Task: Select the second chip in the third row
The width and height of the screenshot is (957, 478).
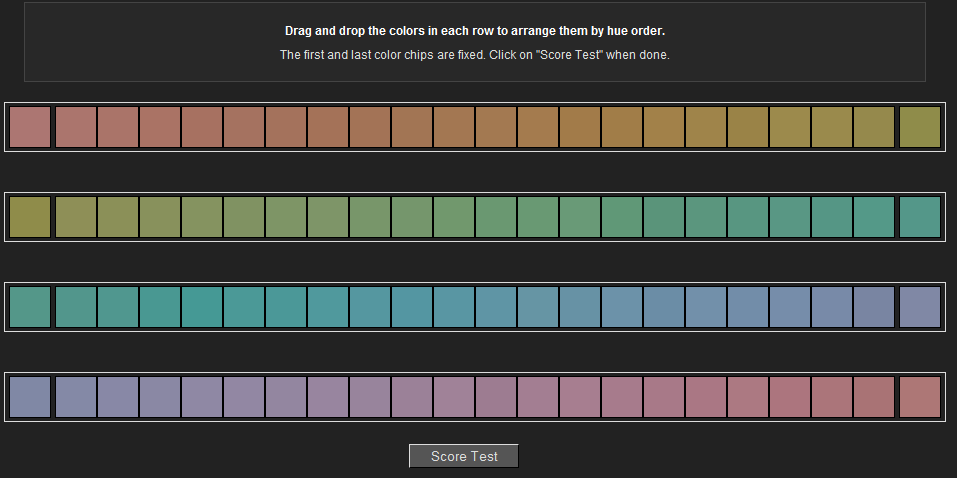Action: [x=76, y=307]
